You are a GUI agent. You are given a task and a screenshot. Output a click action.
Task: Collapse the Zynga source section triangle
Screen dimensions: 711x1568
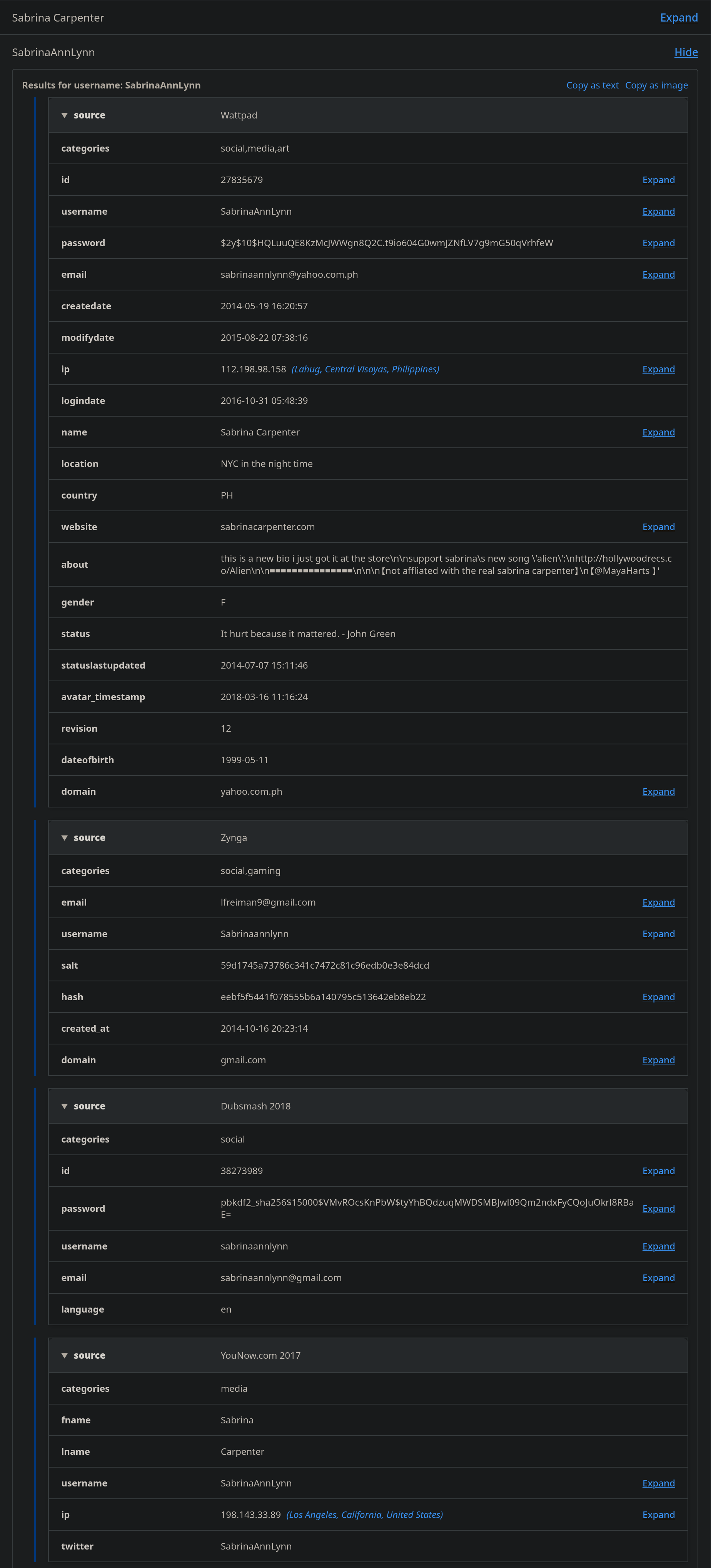coord(65,837)
